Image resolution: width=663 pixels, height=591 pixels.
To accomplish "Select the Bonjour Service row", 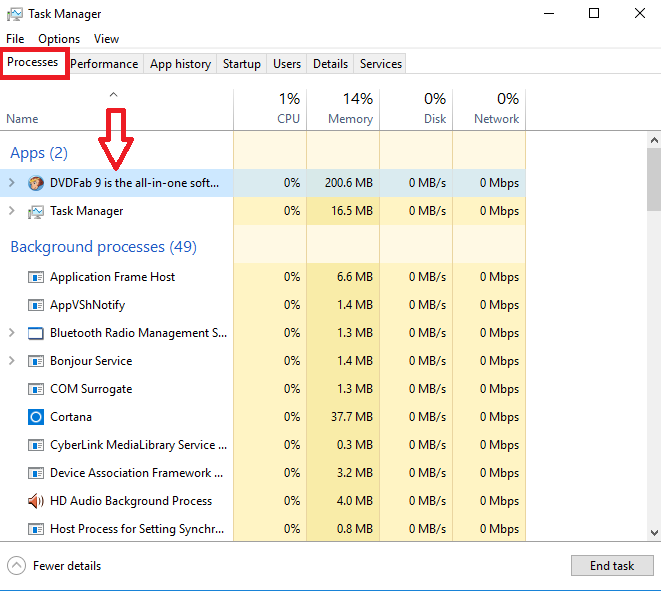I will [263, 361].
